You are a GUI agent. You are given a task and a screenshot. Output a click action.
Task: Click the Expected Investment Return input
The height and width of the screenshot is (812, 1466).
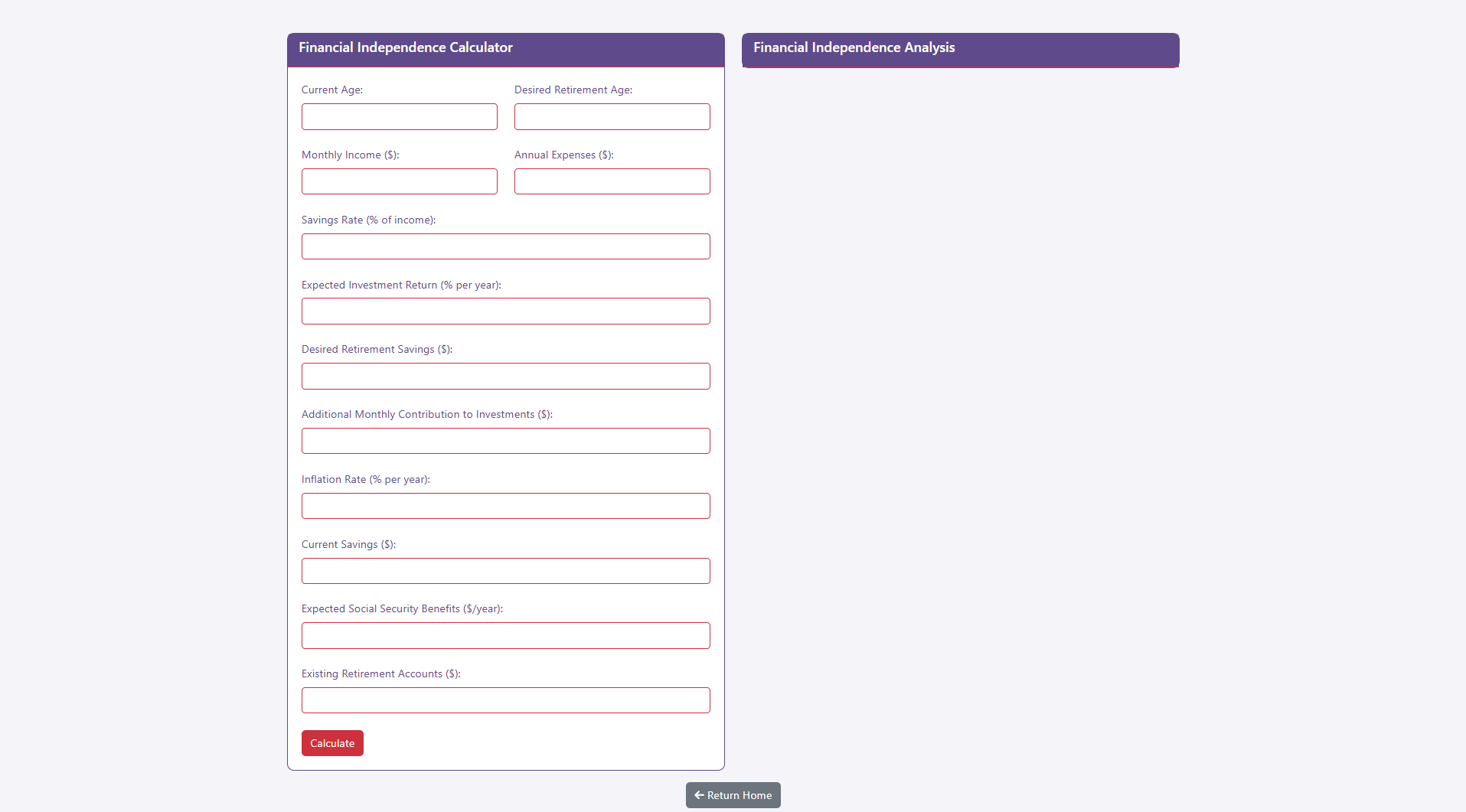pyautogui.click(x=505, y=311)
